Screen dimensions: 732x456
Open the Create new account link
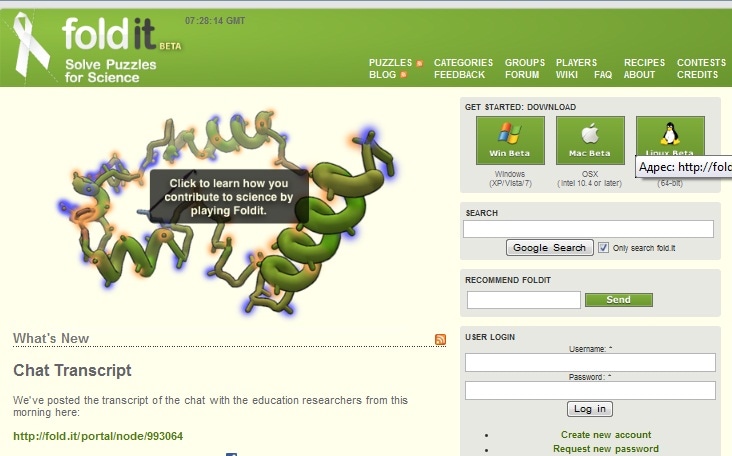pyautogui.click(x=606, y=435)
